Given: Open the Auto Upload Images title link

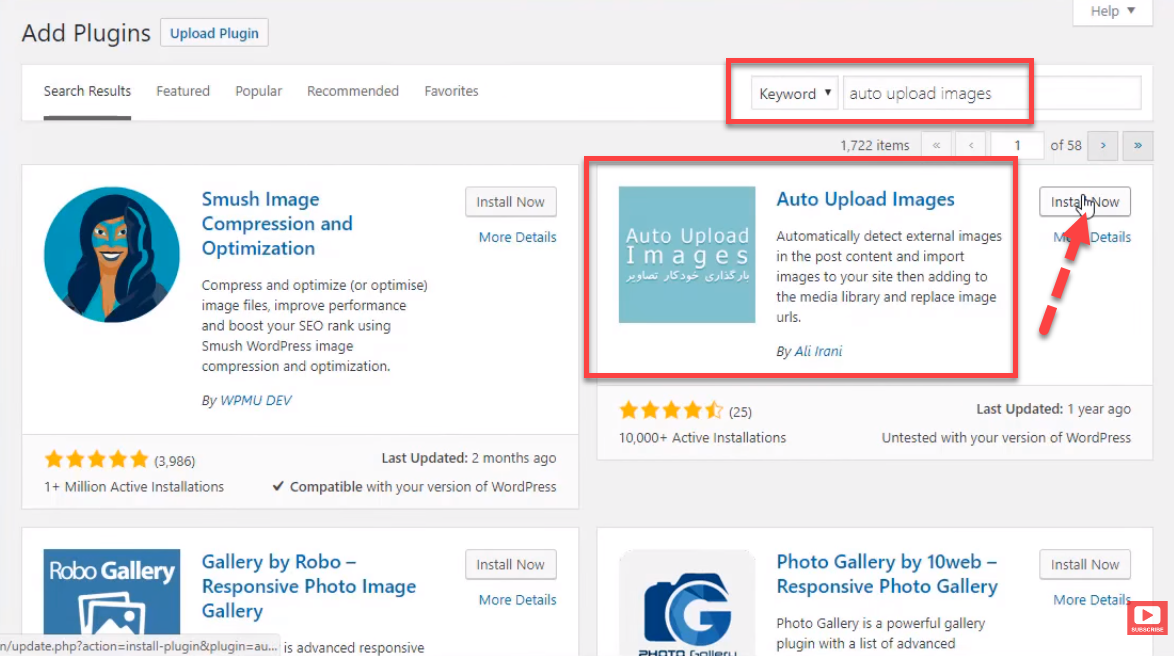Looking at the screenshot, I should tap(866, 199).
